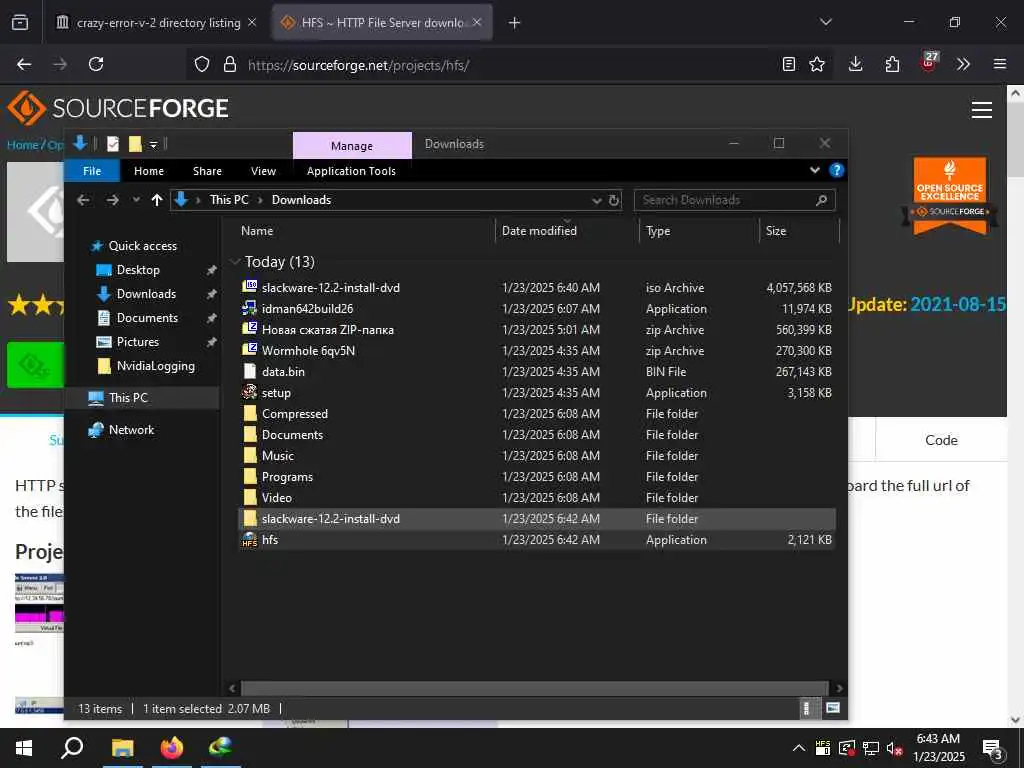This screenshot has height=768, width=1024.
Task: Open Customize Quick Access Toolbar dropdown
Action: pos(153,144)
